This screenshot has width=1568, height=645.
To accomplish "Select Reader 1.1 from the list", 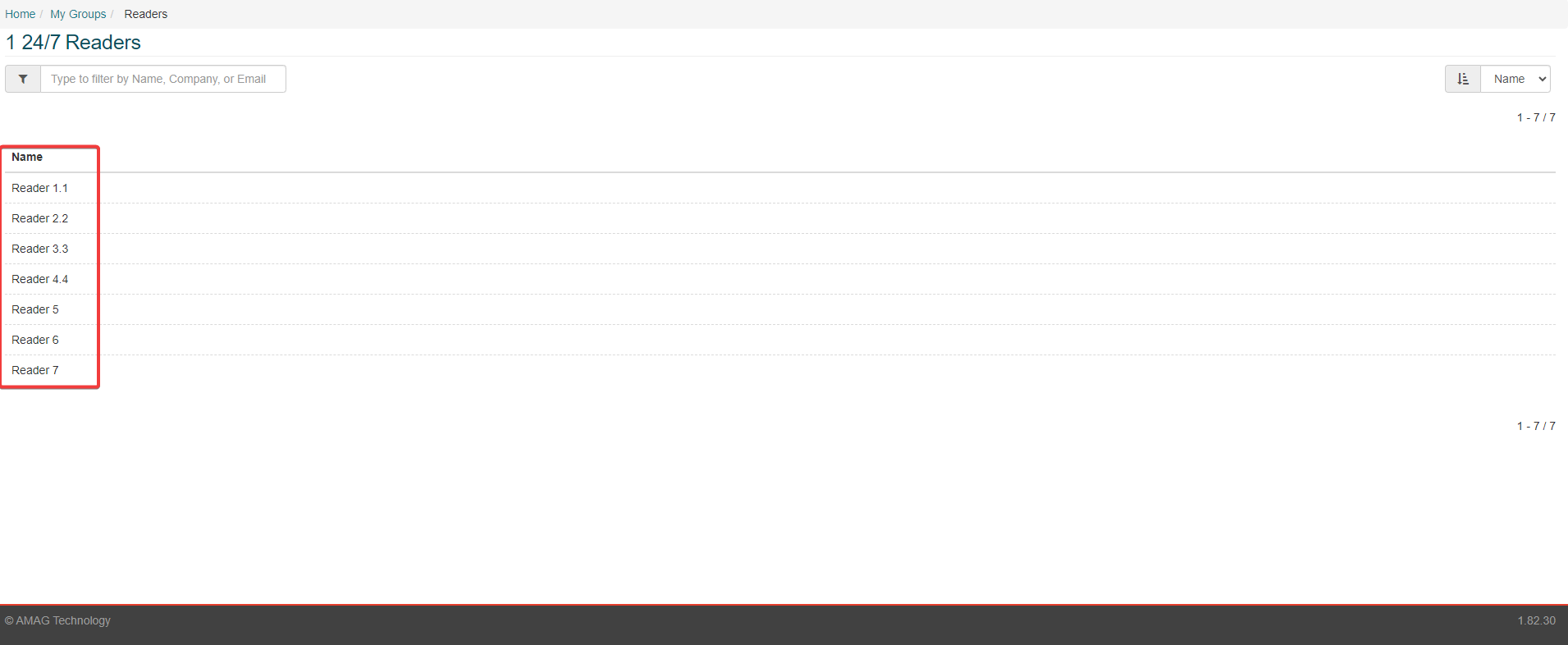I will pyautogui.click(x=39, y=188).
